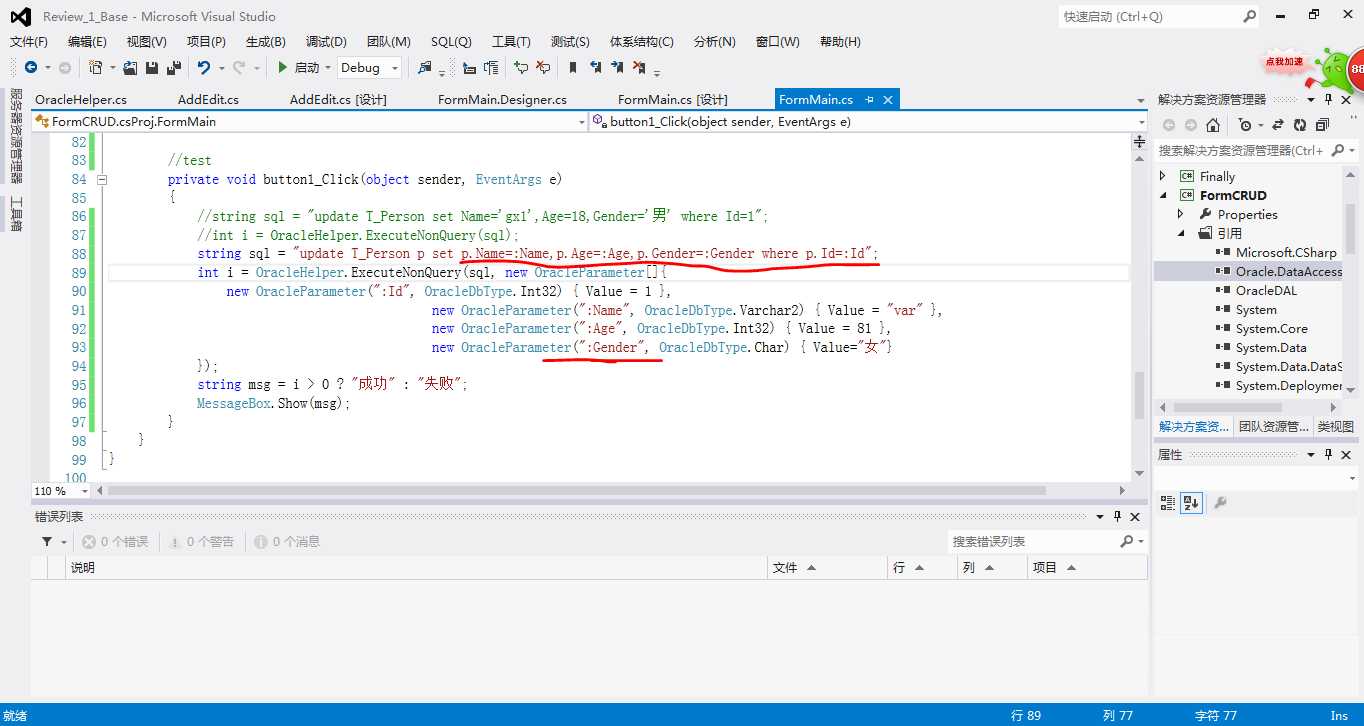Select the Oracle.DataAccess reference
Screen dimensions: 1364x726
1288,271
